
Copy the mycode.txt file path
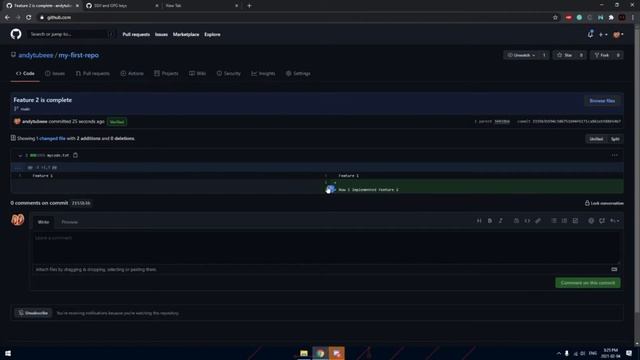coord(76,155)
